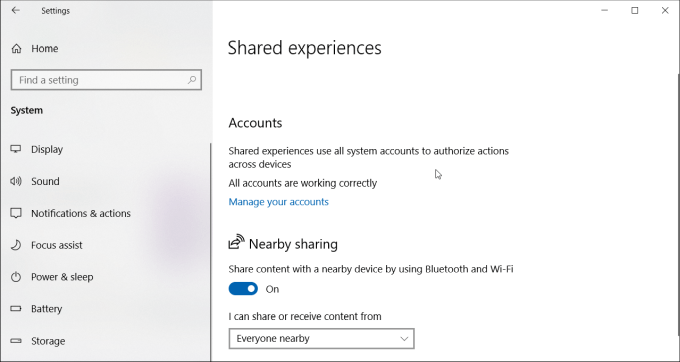Click the Nearby sharing share icon

coord(236,242)
